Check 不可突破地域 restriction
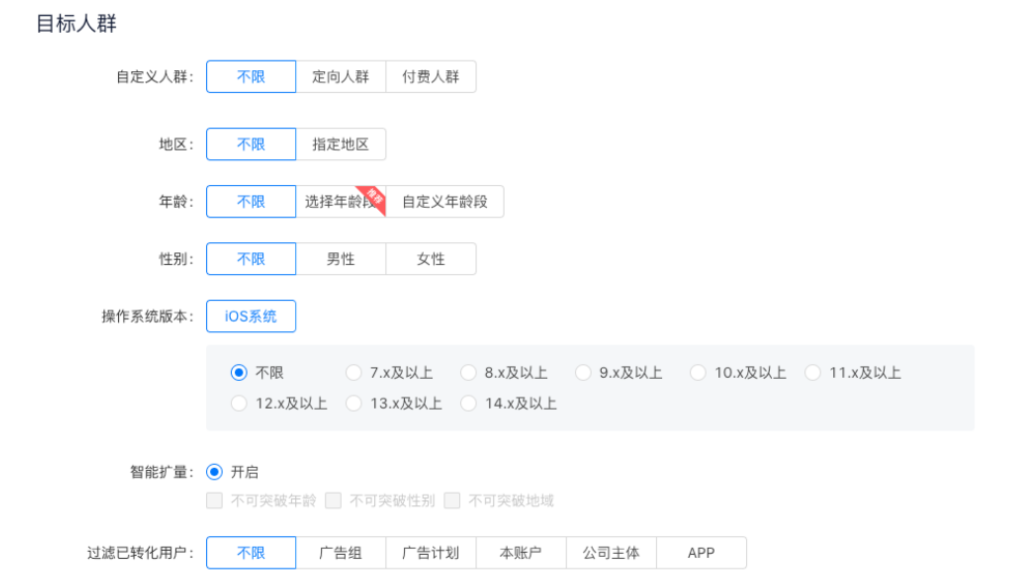 point(451,500)
